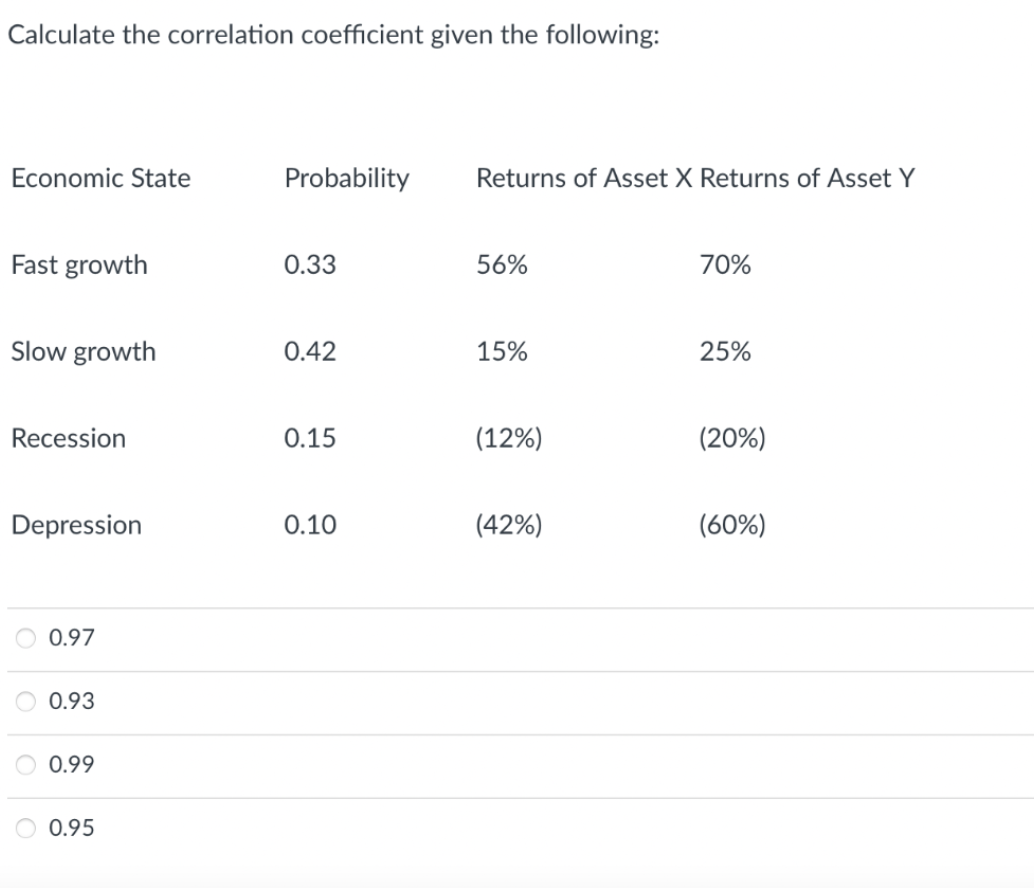This screenshot has width=1034, height=888.
Task: Click the 0.10 probability value
Action: click(310, 525)
